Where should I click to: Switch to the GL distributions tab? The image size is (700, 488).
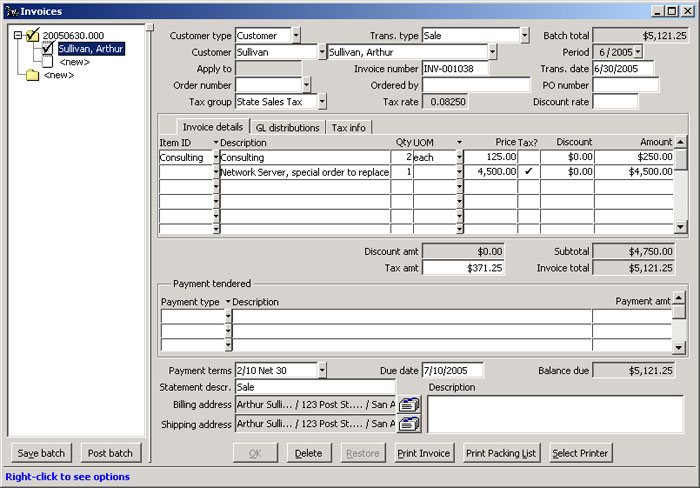coord(288,128)
